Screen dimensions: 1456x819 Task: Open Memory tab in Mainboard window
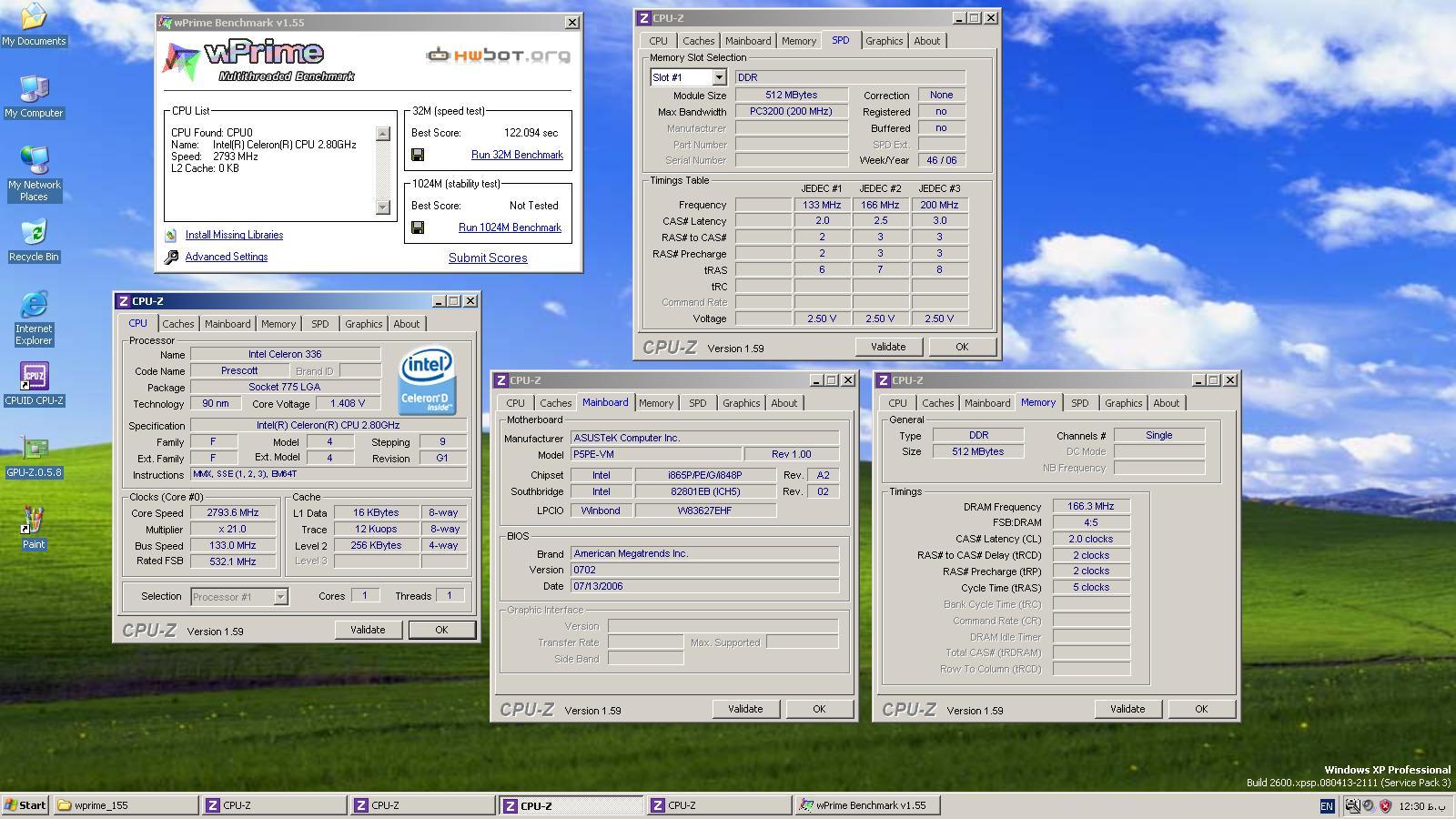(655, 403)
